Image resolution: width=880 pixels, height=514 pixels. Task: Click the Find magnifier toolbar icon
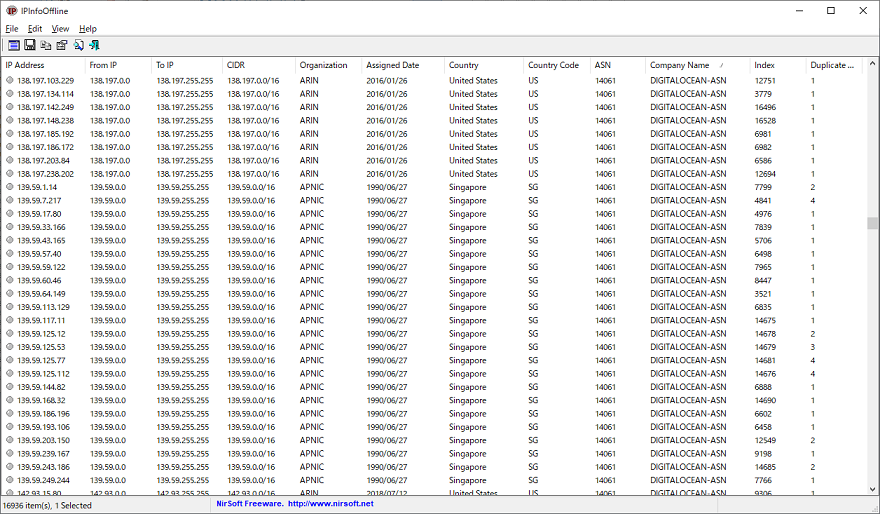tap(79, 45)
